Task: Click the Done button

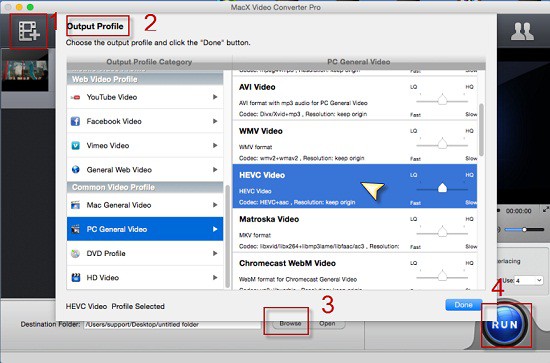Action: [x=463, y=305]
